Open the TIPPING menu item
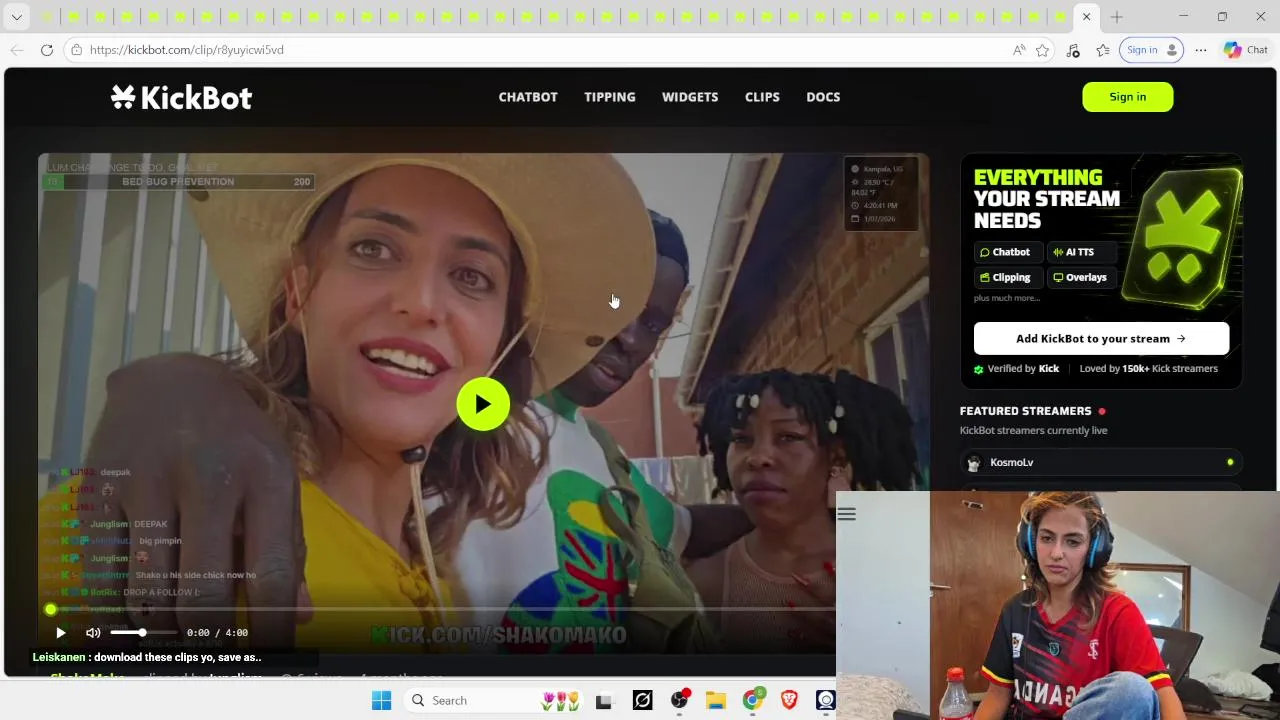1280x720 pixels. tap(610, 97)
